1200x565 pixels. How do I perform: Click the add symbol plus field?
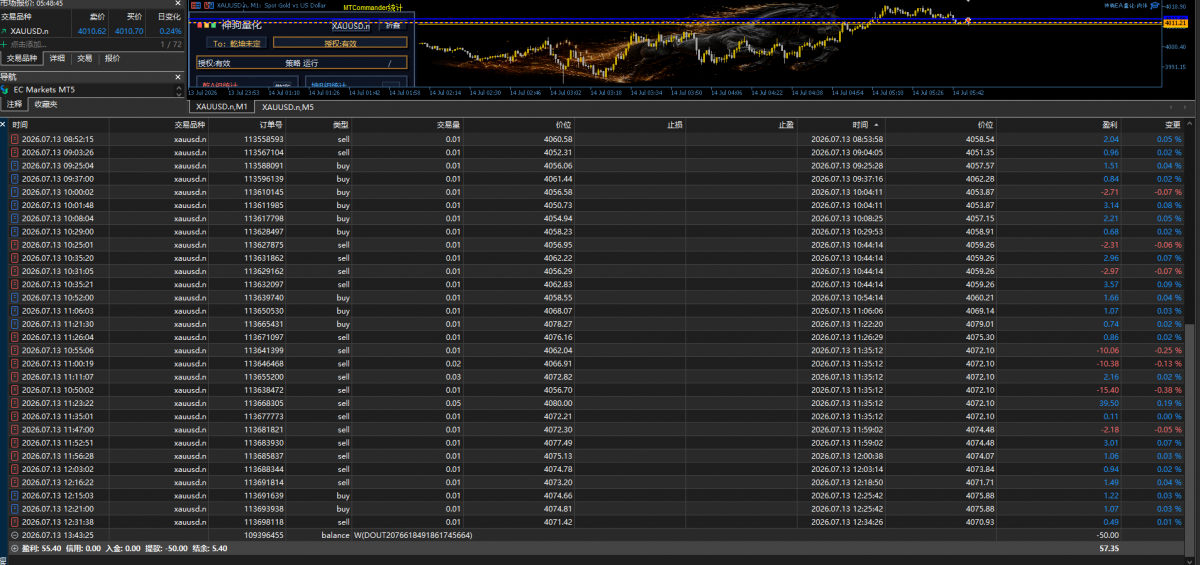click(x=91, y=44)
